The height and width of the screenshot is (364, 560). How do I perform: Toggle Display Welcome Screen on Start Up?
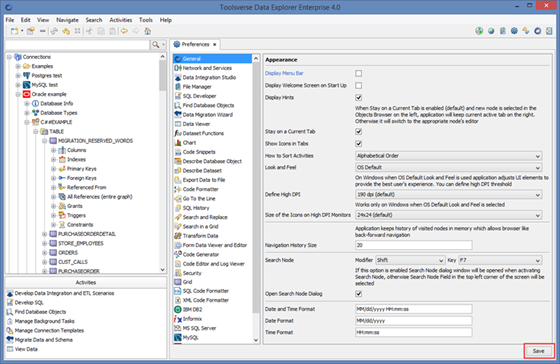pos(359,85)
